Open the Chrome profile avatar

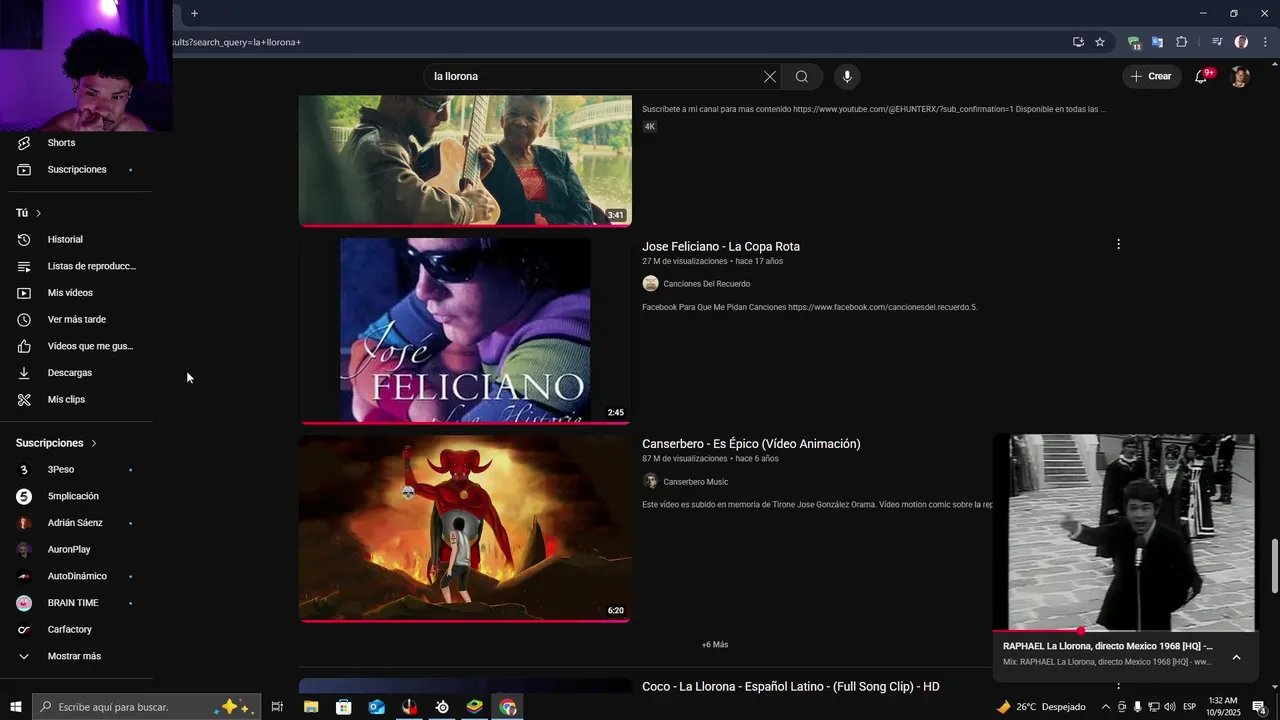tap(1241, 42)
